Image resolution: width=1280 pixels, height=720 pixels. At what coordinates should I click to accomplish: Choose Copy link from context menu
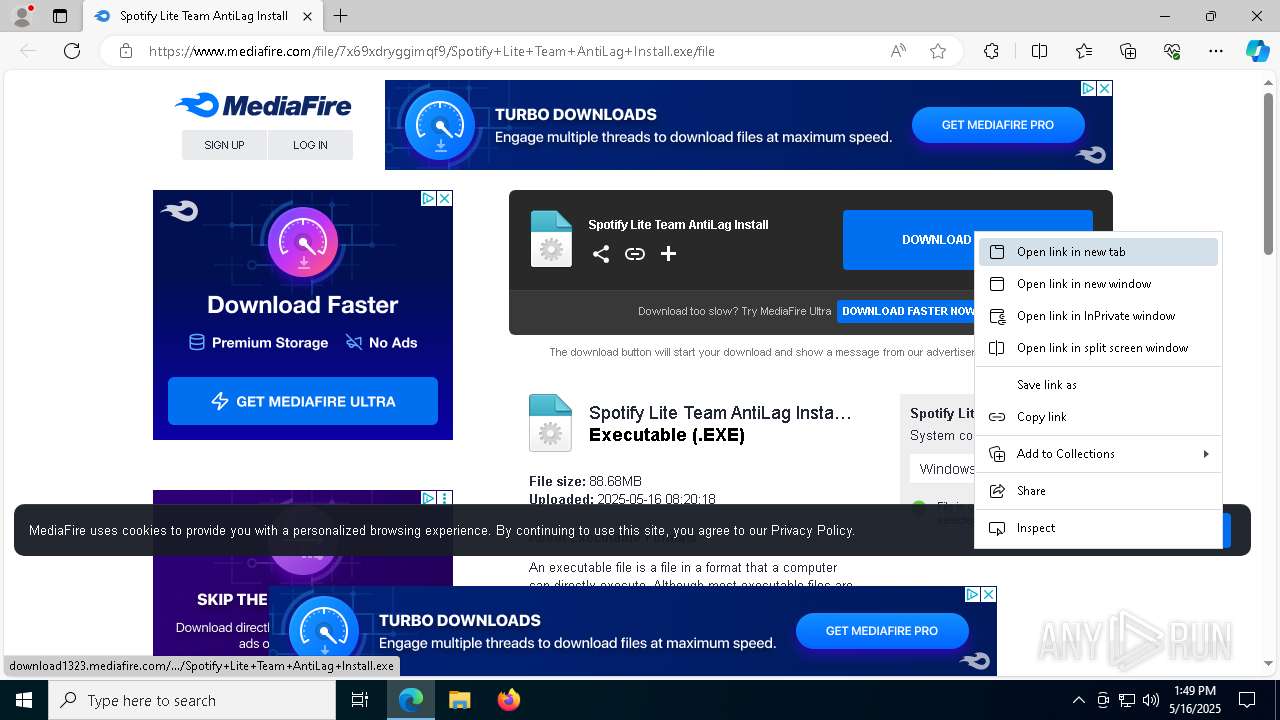1098,417
